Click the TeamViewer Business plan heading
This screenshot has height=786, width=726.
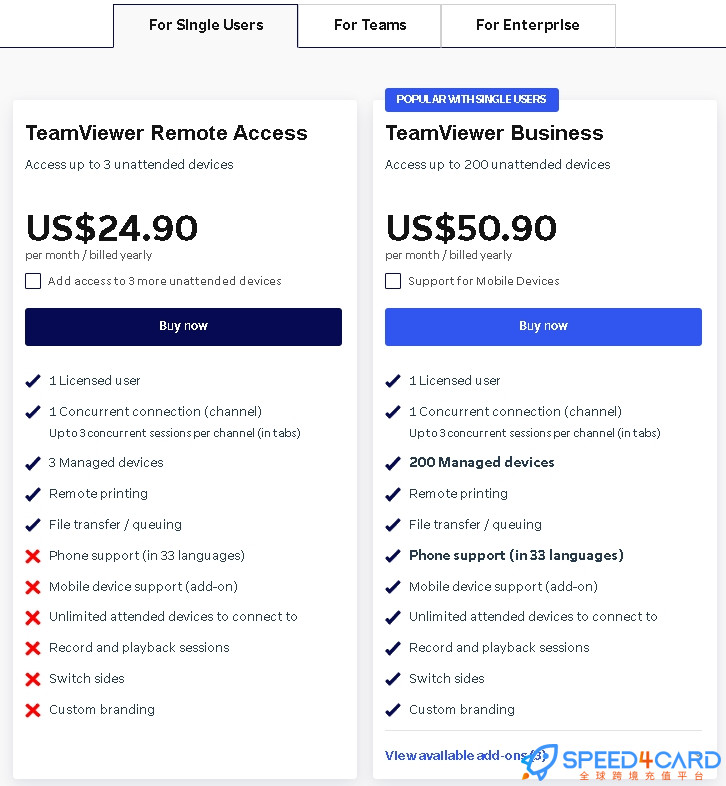pos(494,133)
